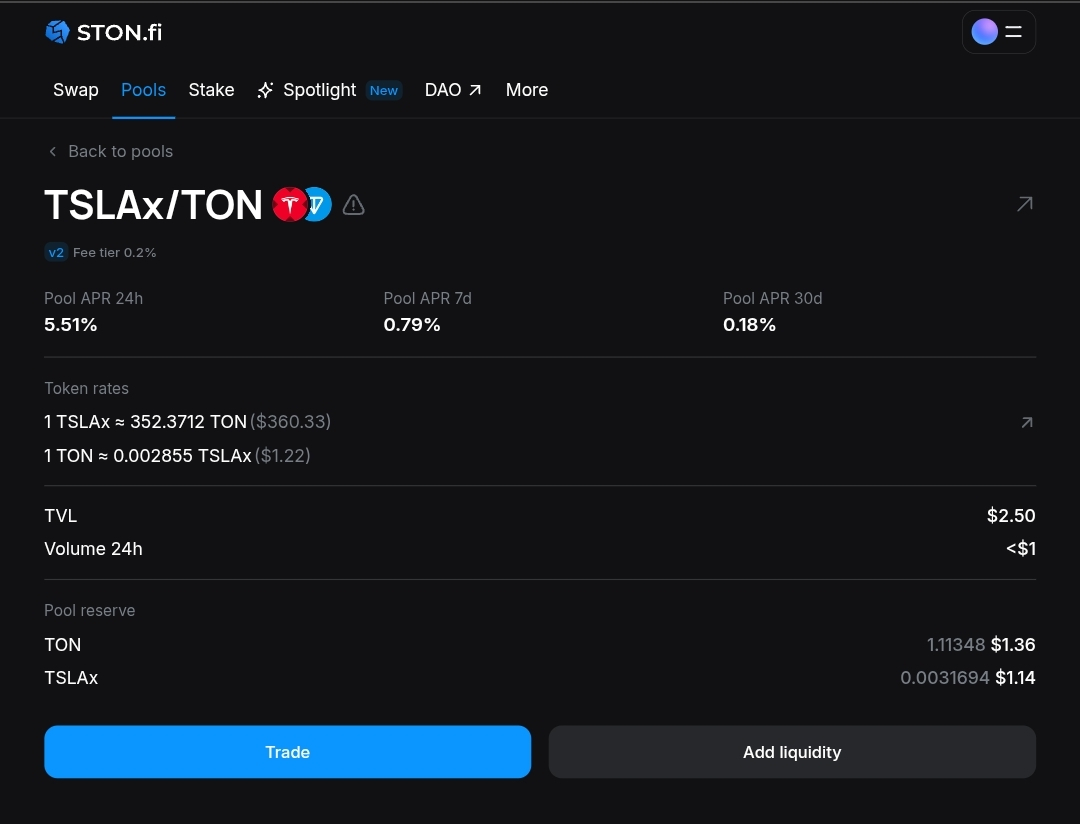Screen dimensions: 1080x824
Task: Click the Pool APR 24h value 5.51%
Action: 70,325
